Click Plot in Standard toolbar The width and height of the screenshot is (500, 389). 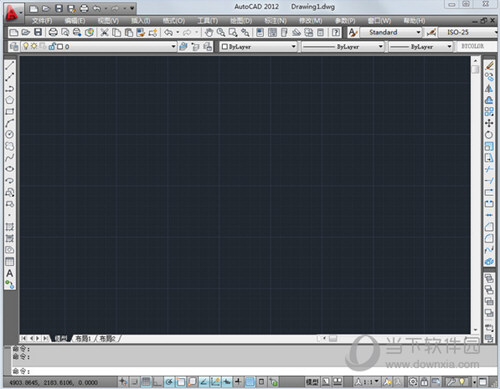pyautogui.click(x=53, y=32)
